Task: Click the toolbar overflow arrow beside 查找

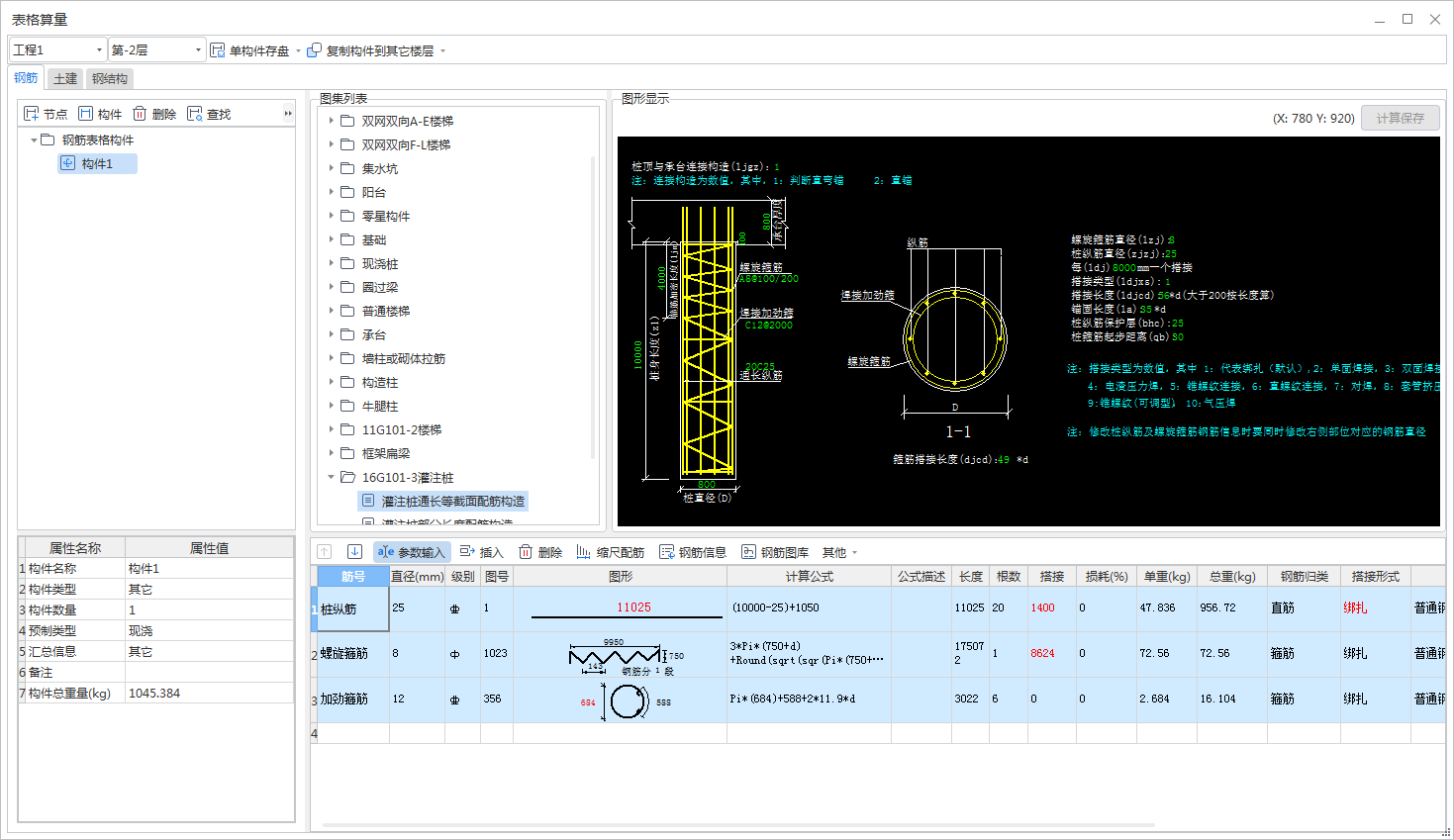Action: pyautogui.click(x=288, y=114)
